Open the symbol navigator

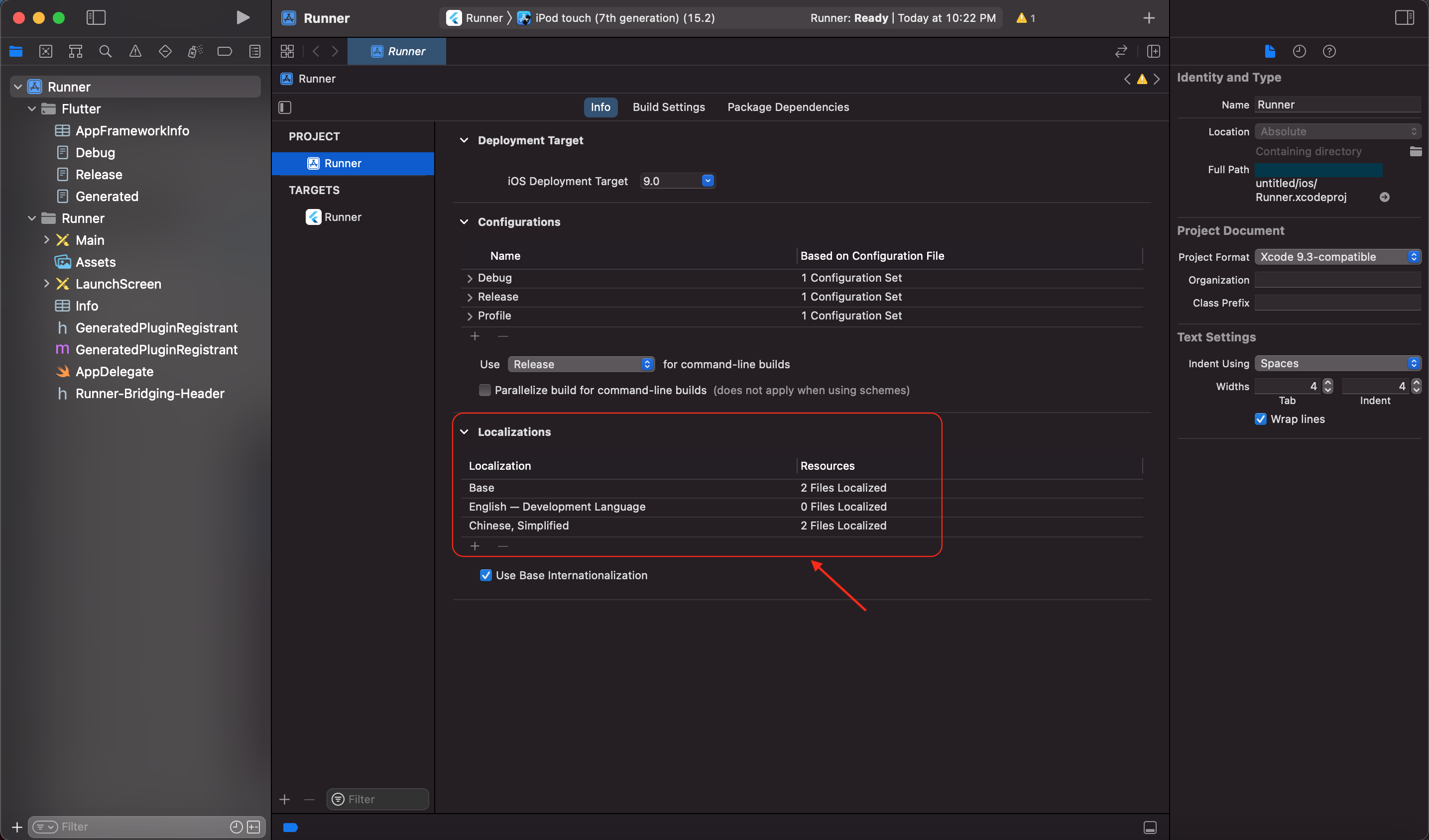click(75, 52)
